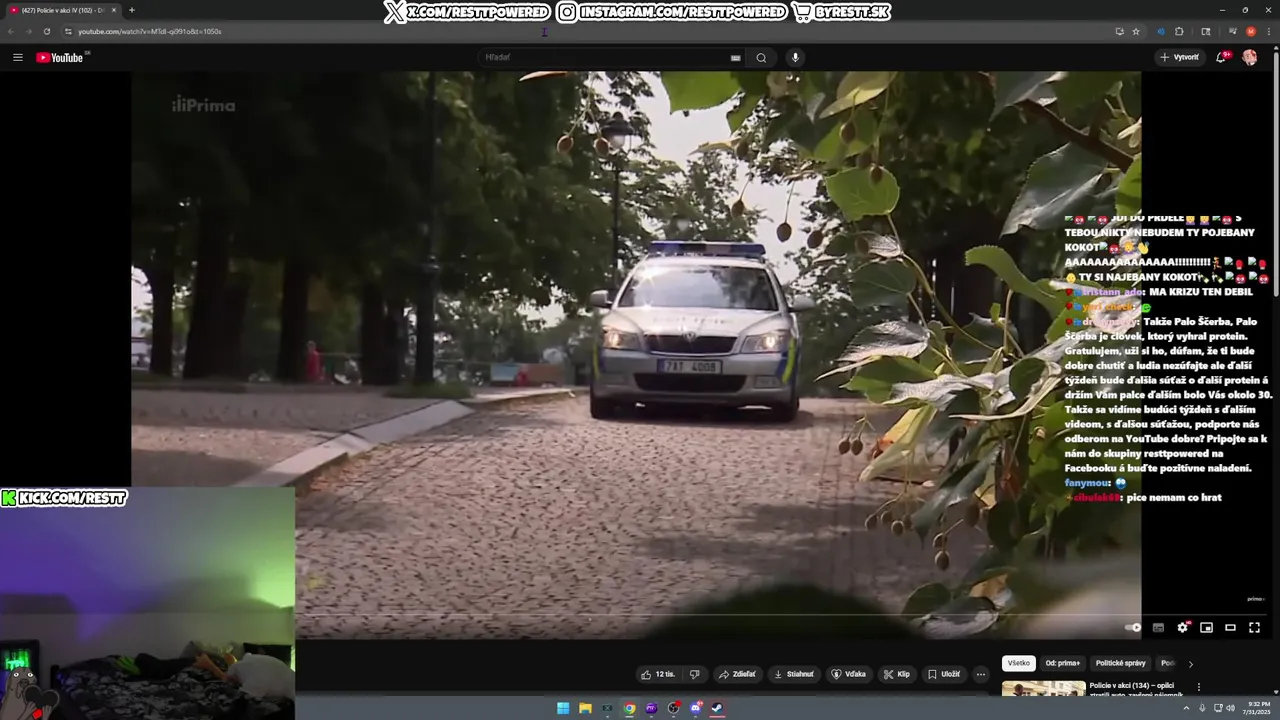Open a new browser tab with plus
The height and width of the screenshot is (720, 1280).
pyautogui.click(x=131, y=10)
